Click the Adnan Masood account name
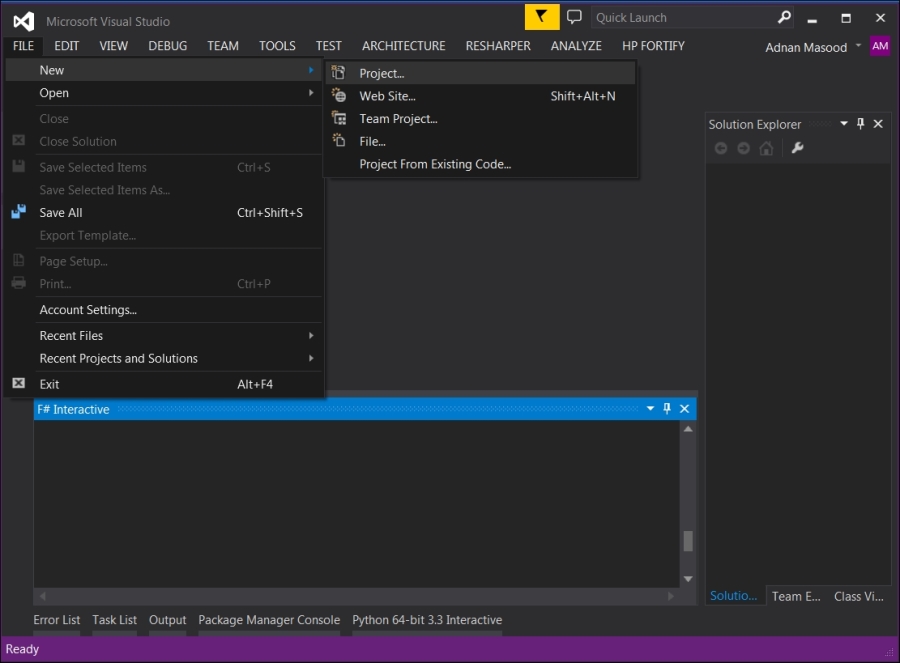900x663 pixels. pos(806,48)
